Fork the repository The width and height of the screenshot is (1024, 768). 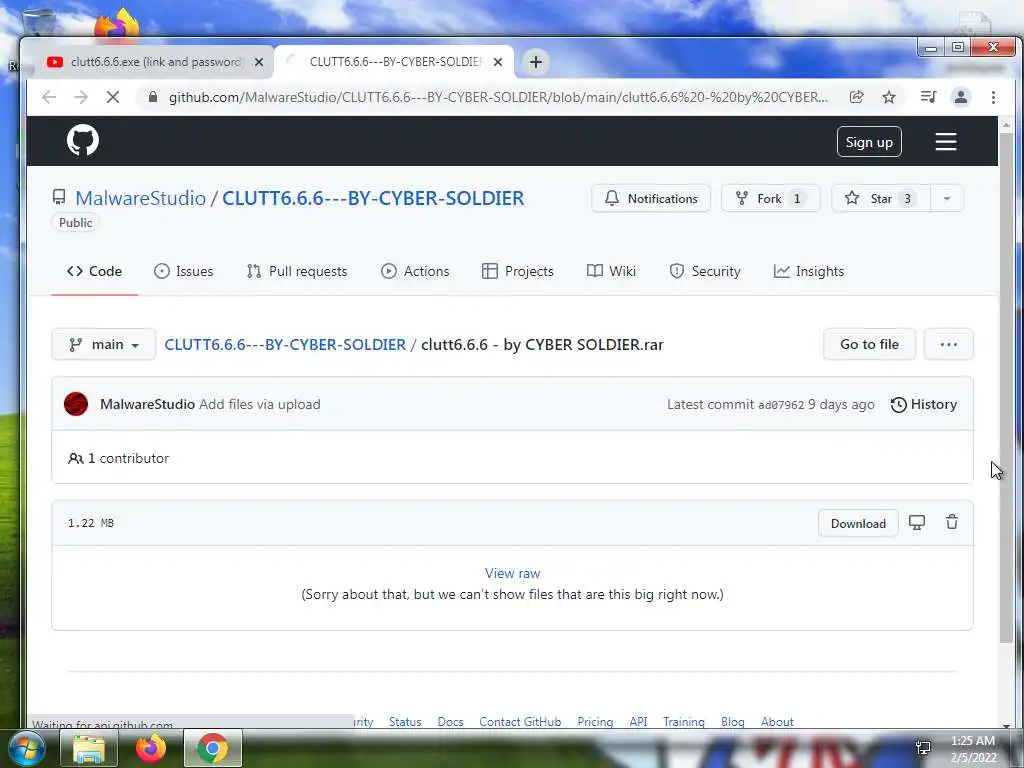tap(770, 198)
